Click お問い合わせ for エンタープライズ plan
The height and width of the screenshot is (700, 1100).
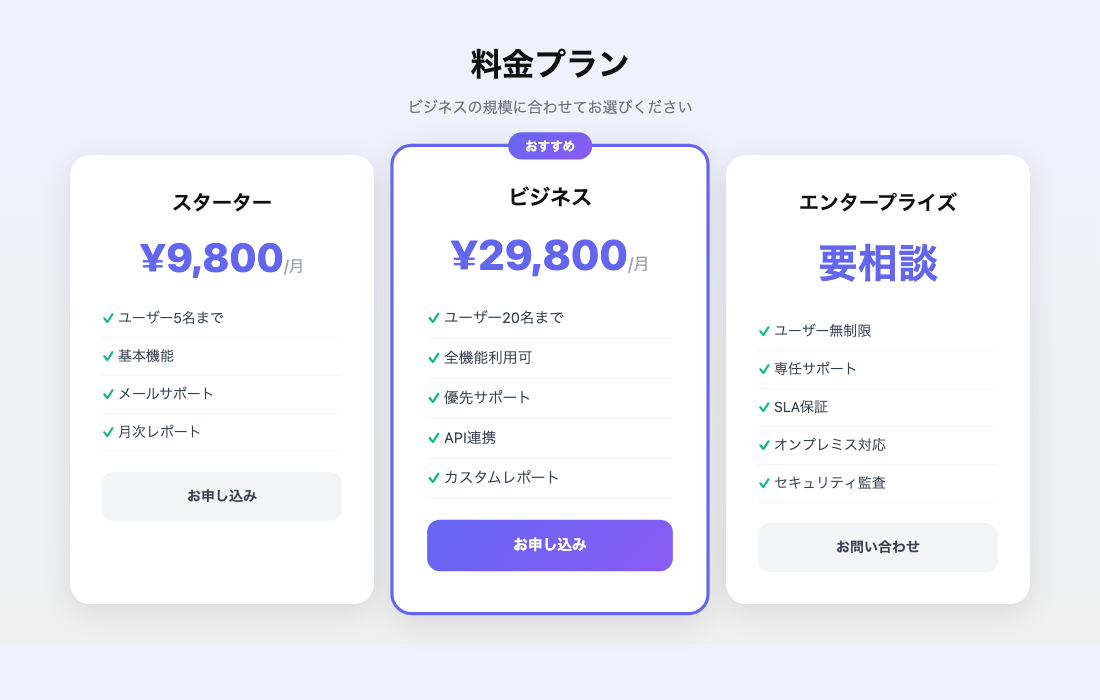click(877, 547)
